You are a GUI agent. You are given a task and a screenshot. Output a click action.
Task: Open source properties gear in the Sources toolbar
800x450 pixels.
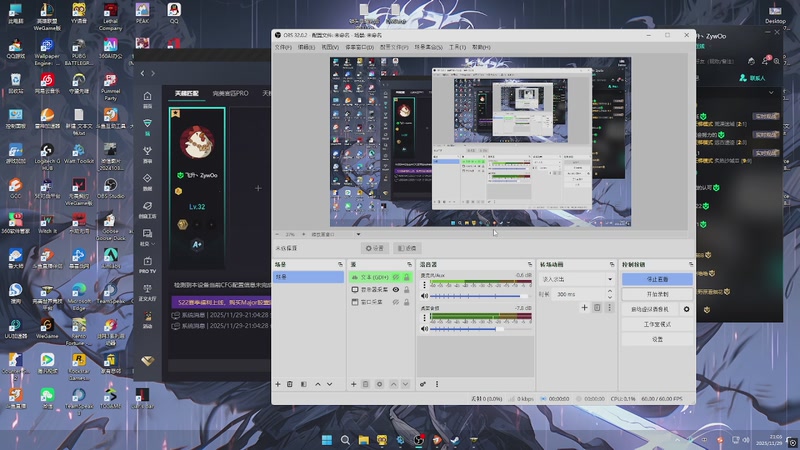click(x=379, y=384)
